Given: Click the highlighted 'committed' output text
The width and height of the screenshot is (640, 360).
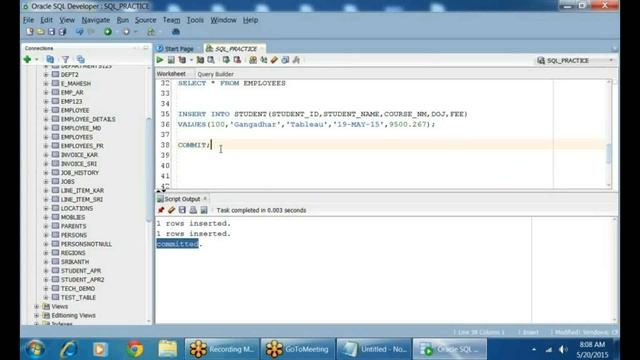Looking at the screenshot, I should (x=178, y=244).
